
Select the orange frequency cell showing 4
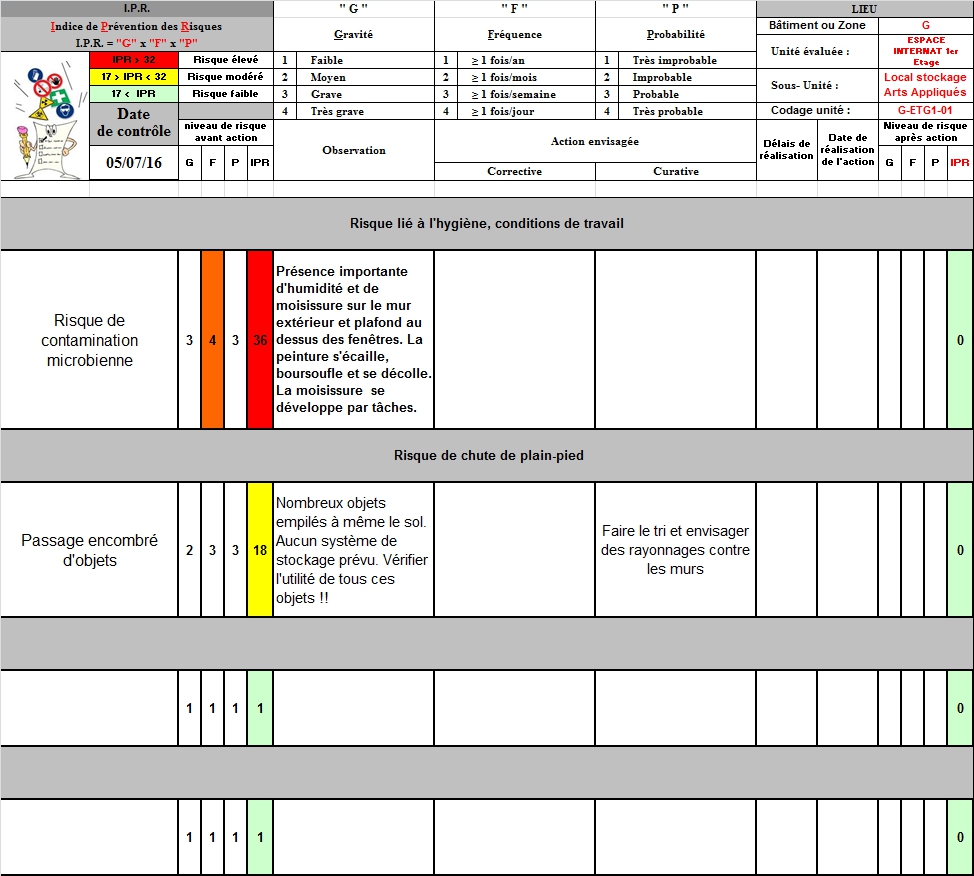click(x=212, y=340)
